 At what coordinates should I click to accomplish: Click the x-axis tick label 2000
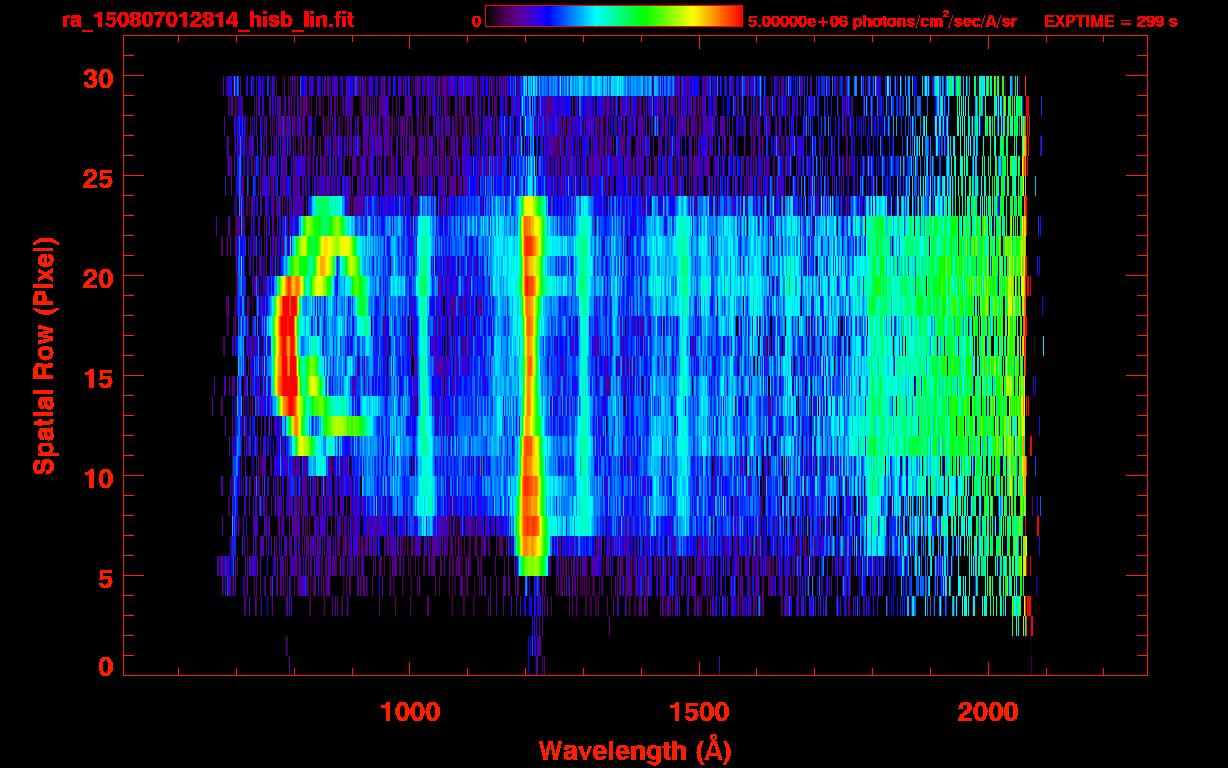[988, 712]
